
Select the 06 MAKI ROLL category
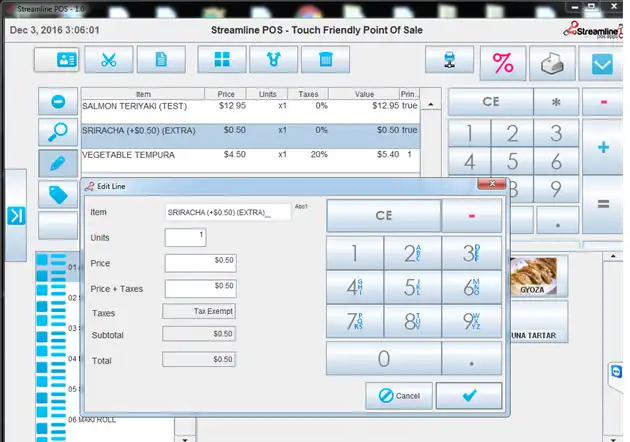pyautogui.click(x=92, y=419)
